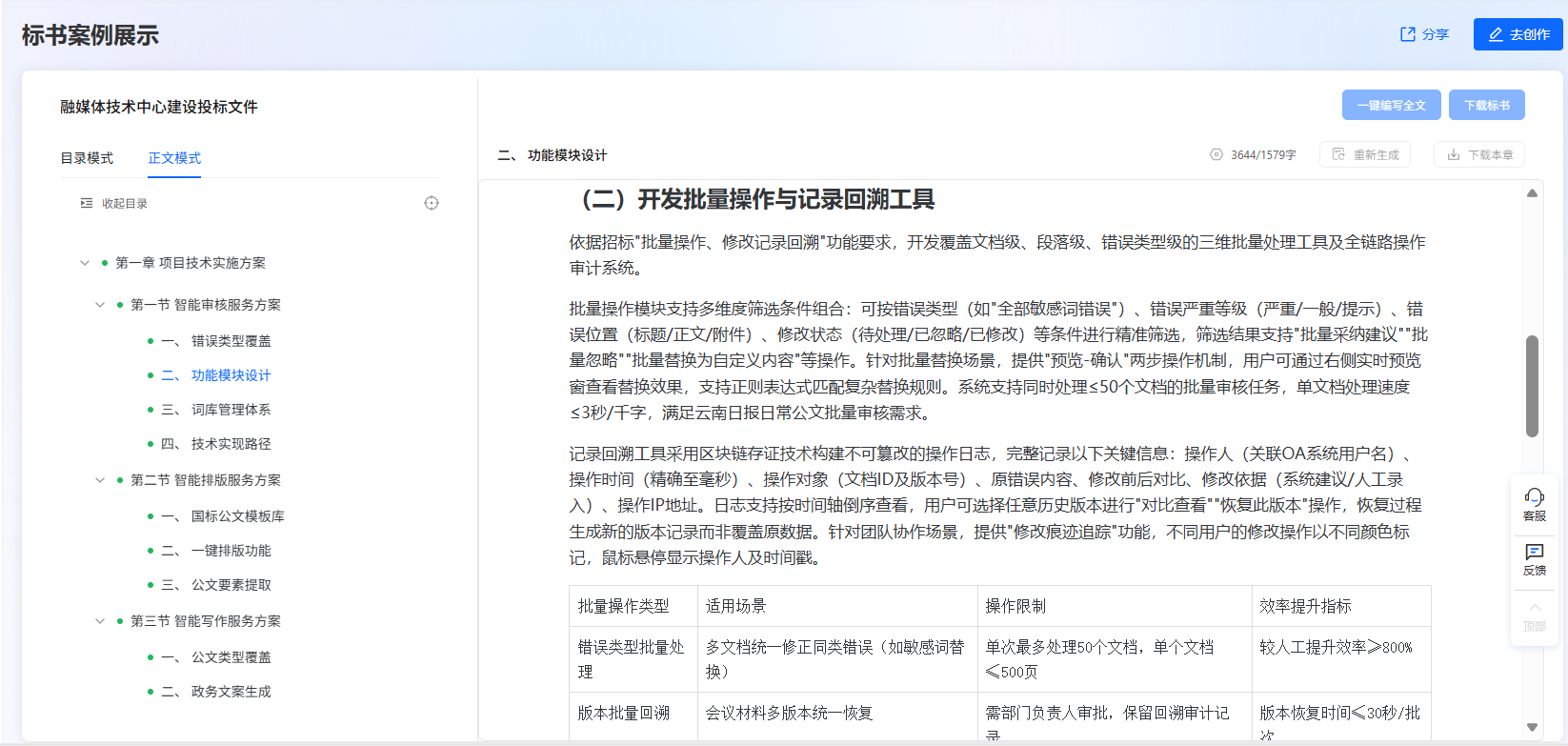
Task: Click the 收起目录 collapse icon
Action: click(x=87, y=203)
